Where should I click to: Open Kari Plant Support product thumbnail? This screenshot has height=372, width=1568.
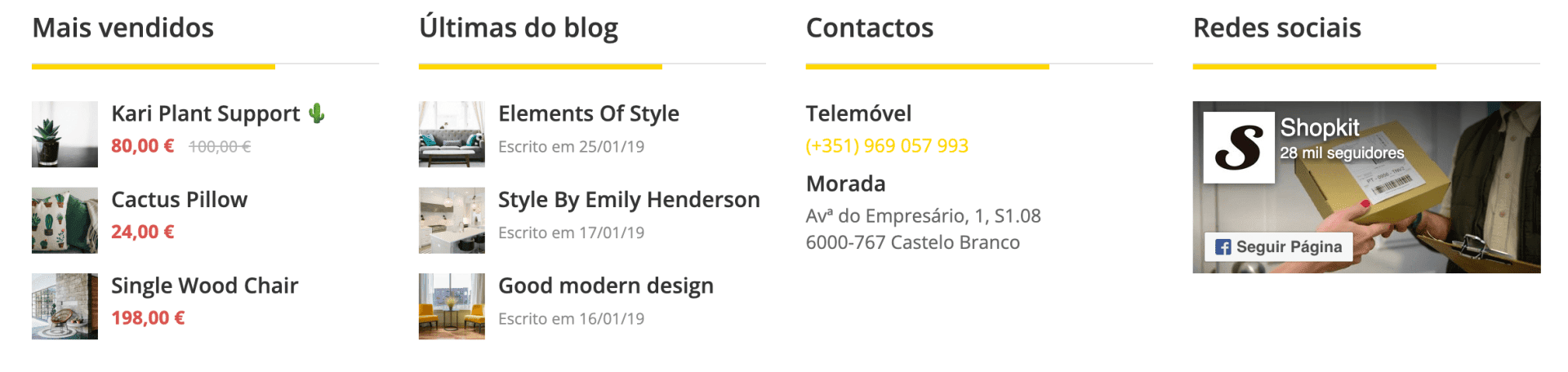pos(65,135)
